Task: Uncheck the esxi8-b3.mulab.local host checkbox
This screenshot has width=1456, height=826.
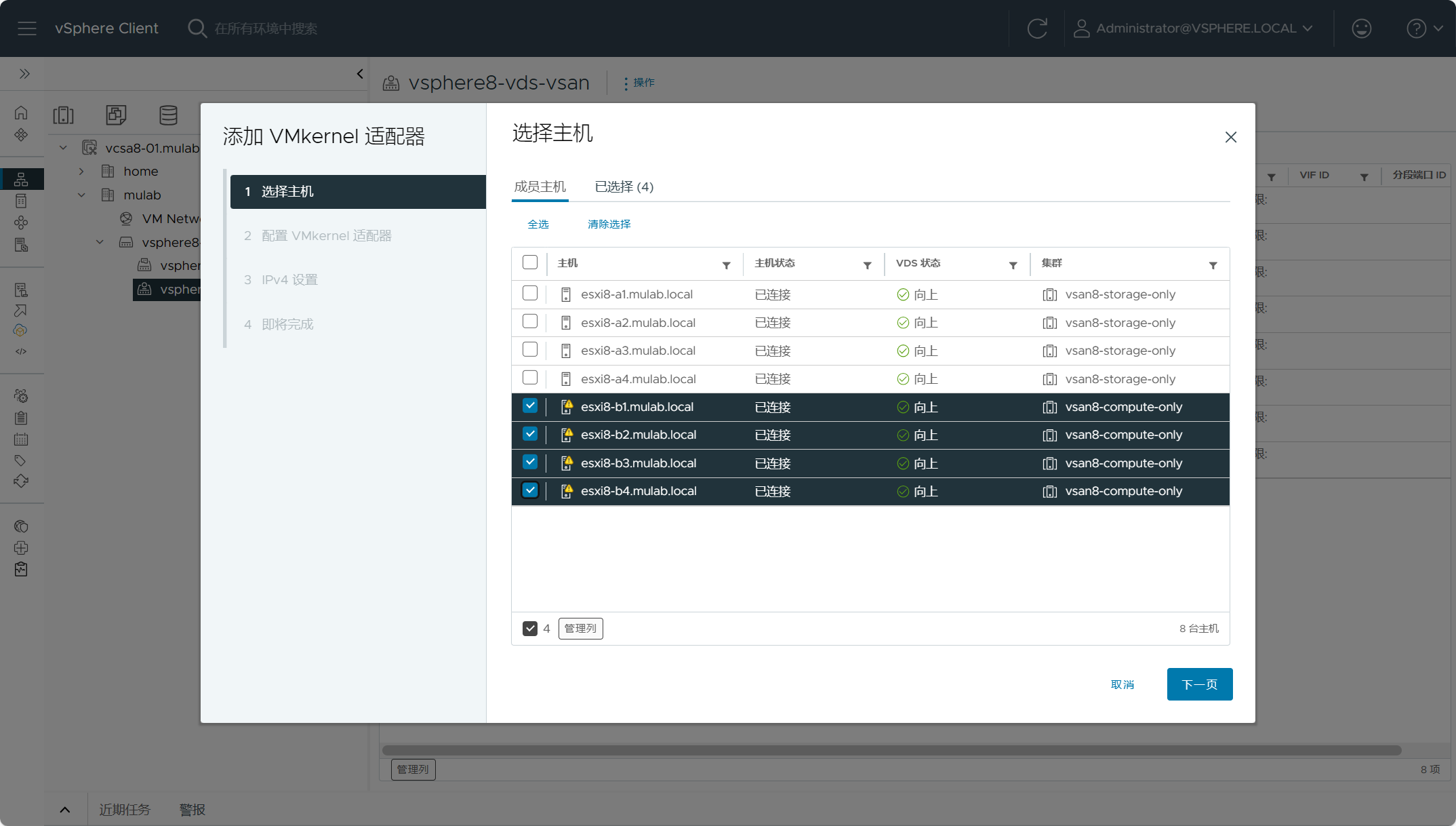Action: click(530, 462)
